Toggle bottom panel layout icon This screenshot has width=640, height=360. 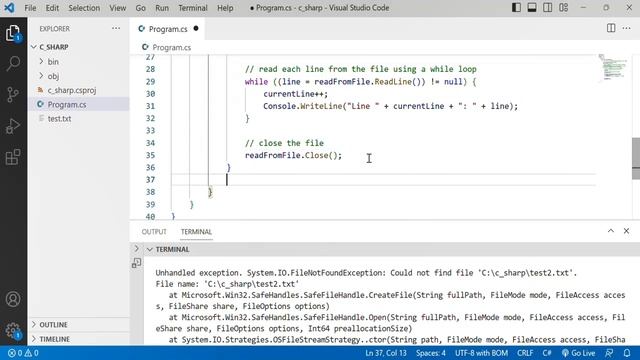tap(532, 8)
